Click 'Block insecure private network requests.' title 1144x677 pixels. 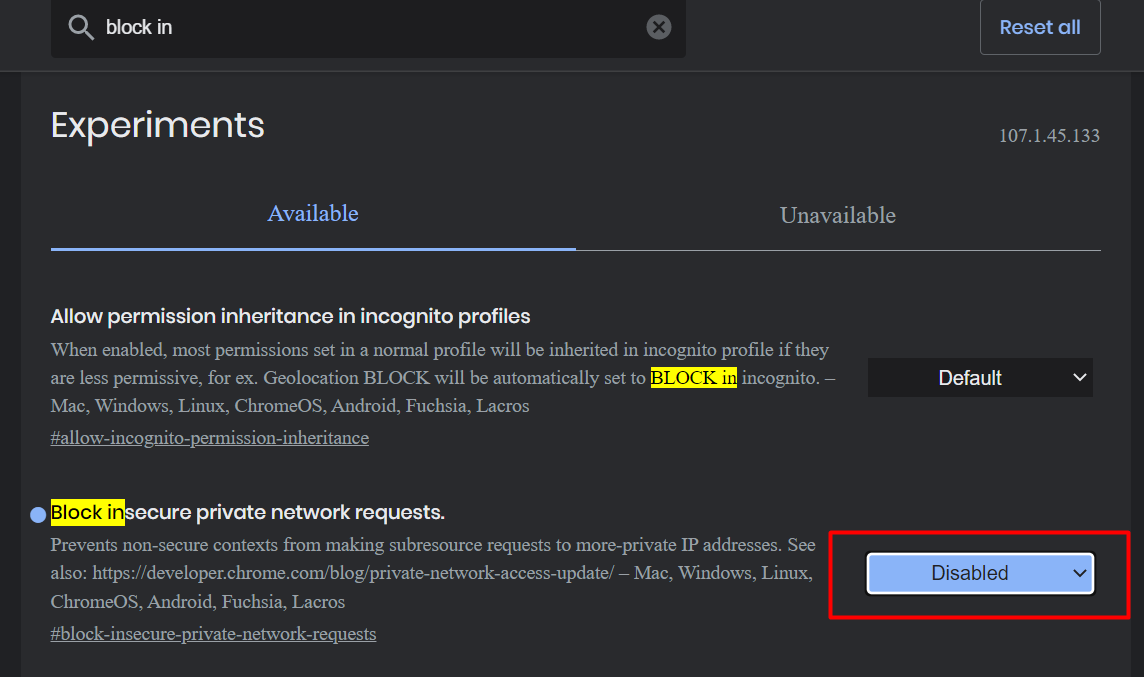tap(247, 513)
